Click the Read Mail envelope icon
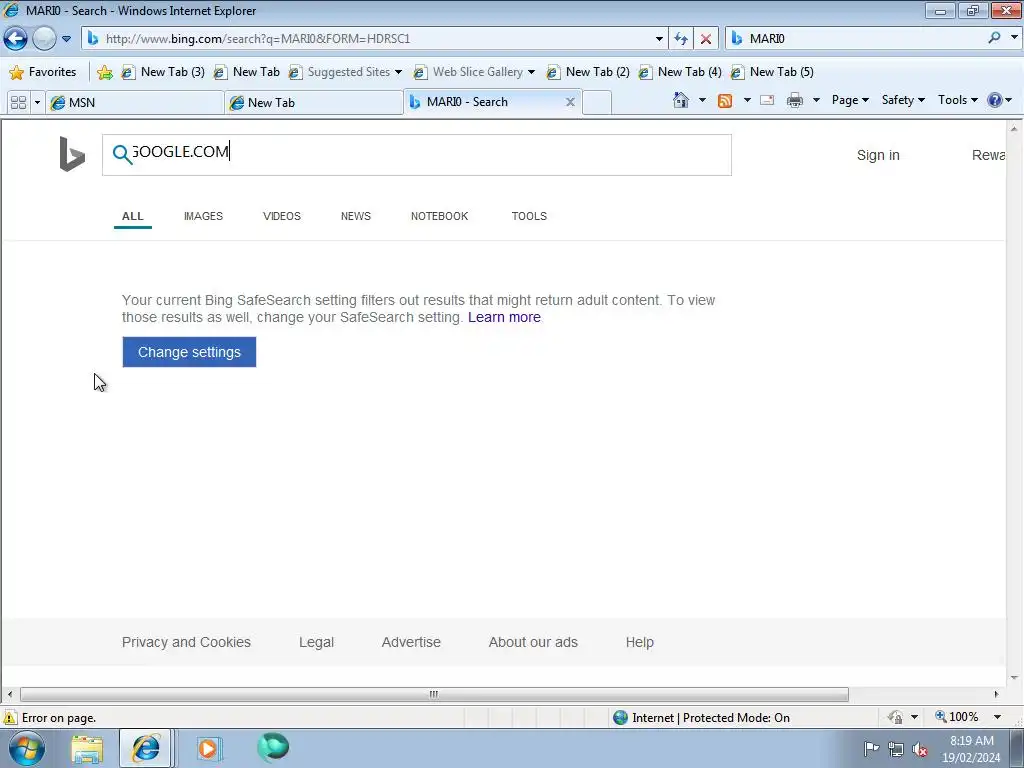Image resolution: width=1024 pixels, height=768 pixels. (767, 100)
